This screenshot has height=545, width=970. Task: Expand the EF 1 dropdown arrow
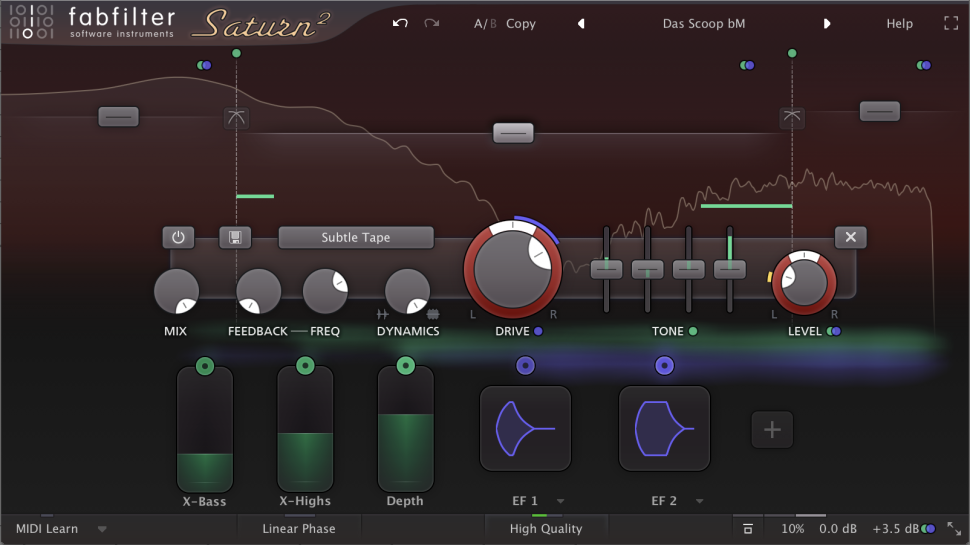561,501
